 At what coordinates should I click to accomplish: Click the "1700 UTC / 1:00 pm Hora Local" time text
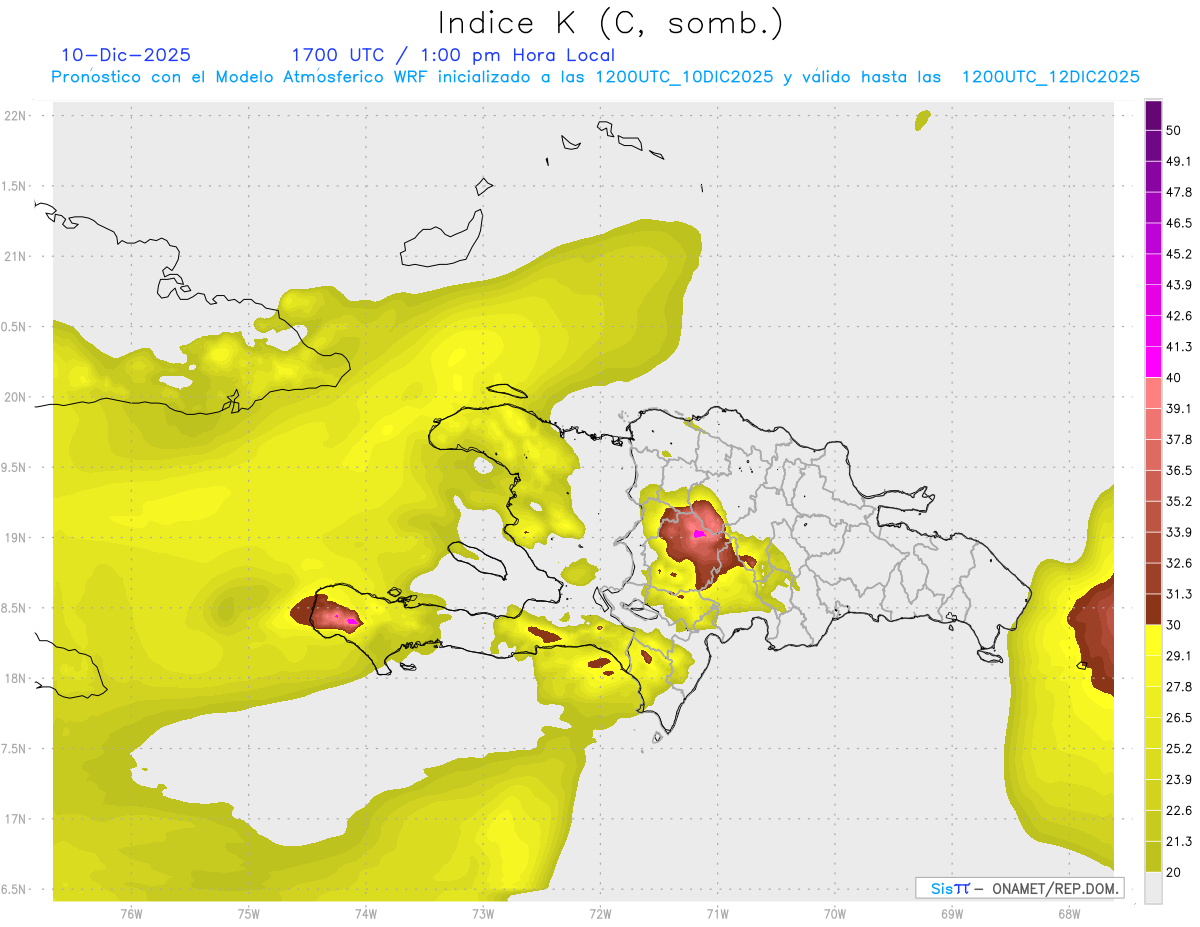453,55
